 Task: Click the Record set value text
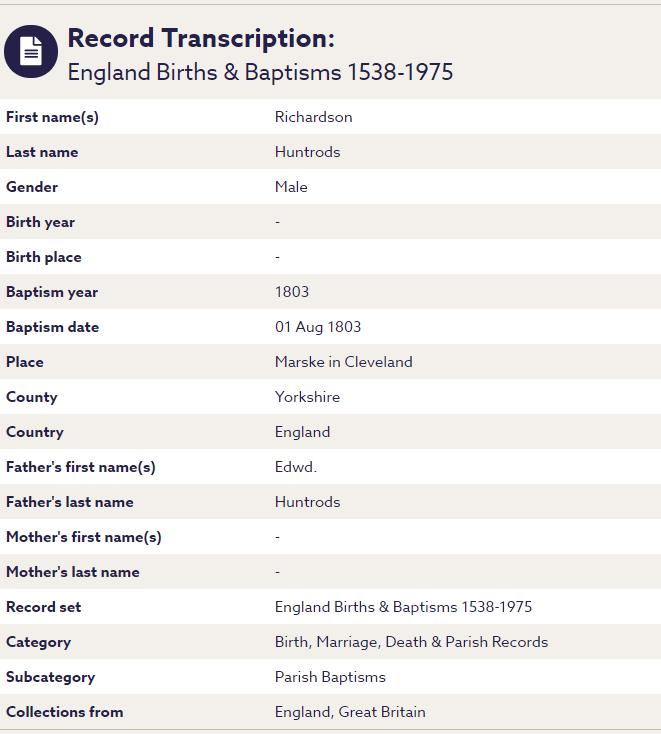coord(403,607)
